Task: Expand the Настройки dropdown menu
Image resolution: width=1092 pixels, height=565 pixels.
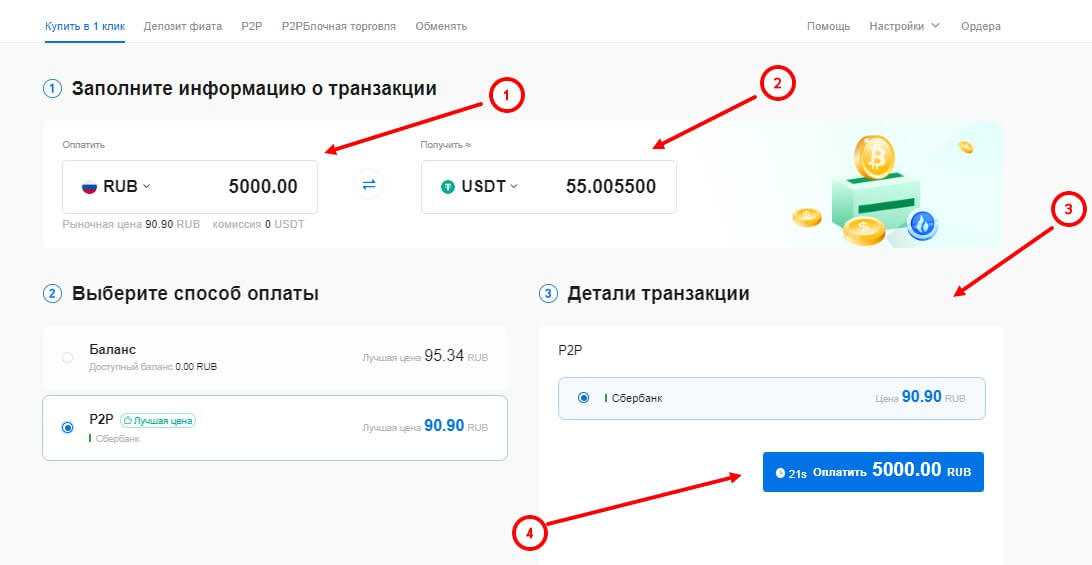Action: (904, 26)
